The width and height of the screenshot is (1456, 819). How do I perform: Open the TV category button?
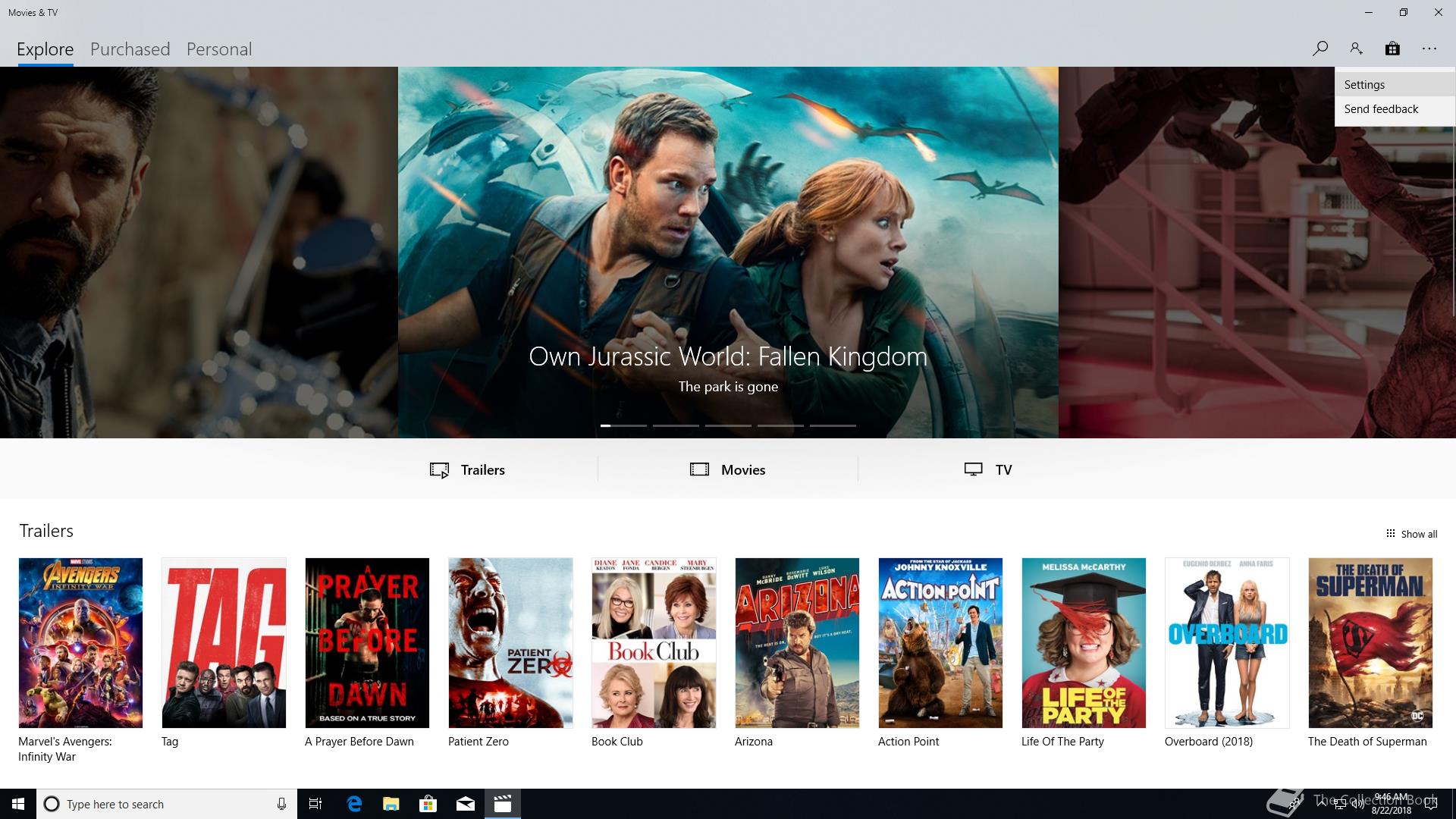click(988, 469)
